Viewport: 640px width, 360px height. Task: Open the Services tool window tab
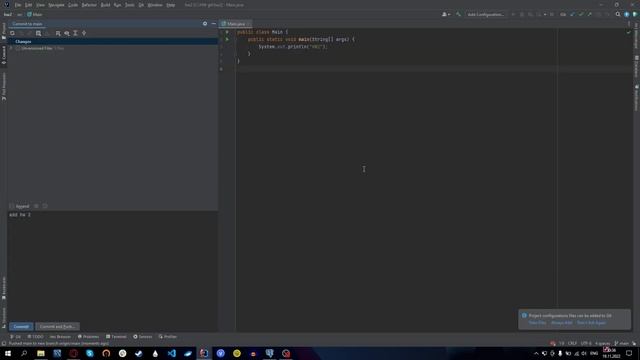143,337
